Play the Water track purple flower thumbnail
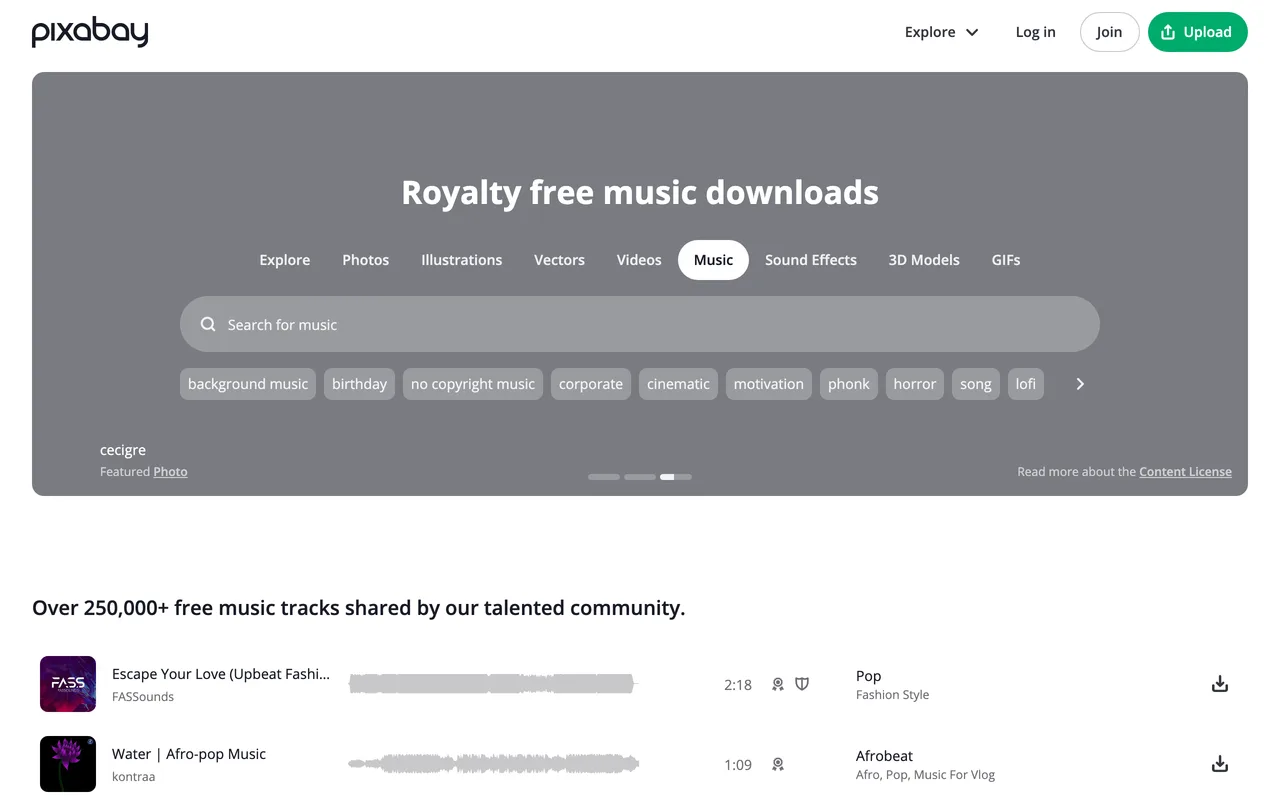The height and width of the screenshot is (800, 1280). point(68,764)
